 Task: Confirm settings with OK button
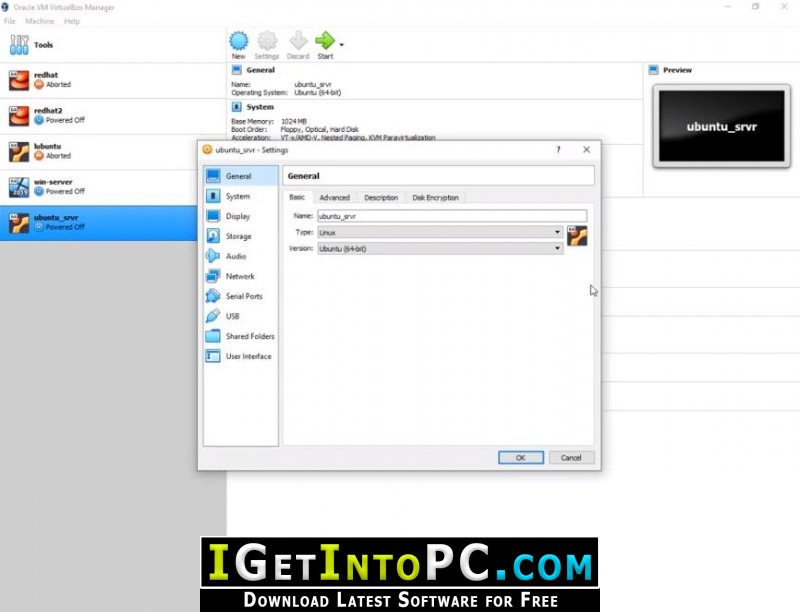coord(520,457)
